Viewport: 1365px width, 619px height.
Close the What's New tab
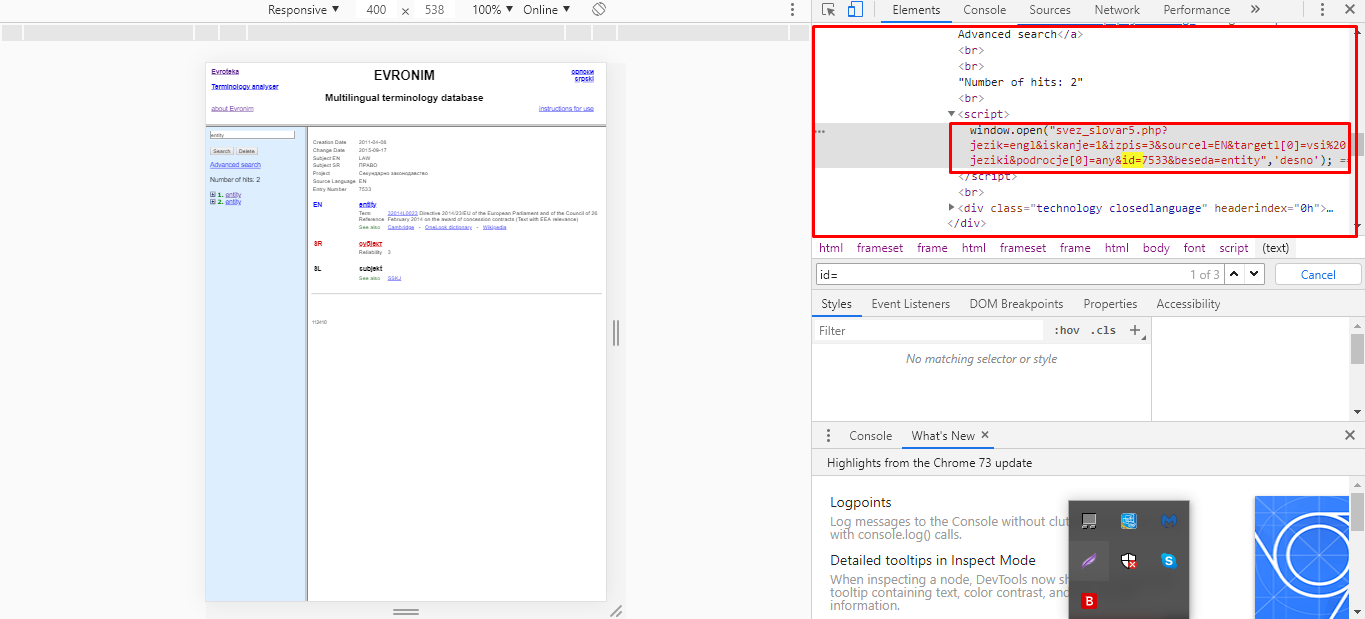click(x=985, y=435)
